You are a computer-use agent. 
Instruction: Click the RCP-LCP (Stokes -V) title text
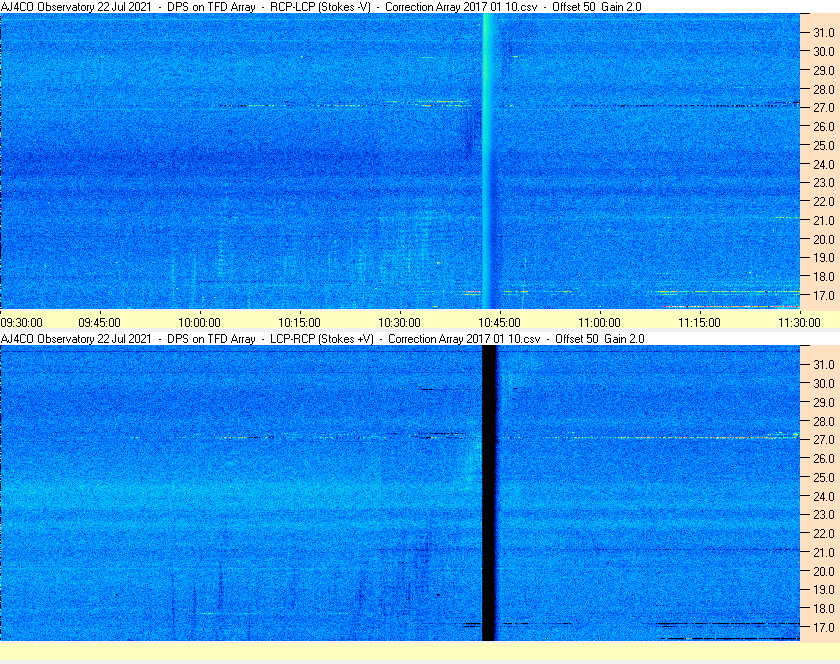[x=320, y=7]
